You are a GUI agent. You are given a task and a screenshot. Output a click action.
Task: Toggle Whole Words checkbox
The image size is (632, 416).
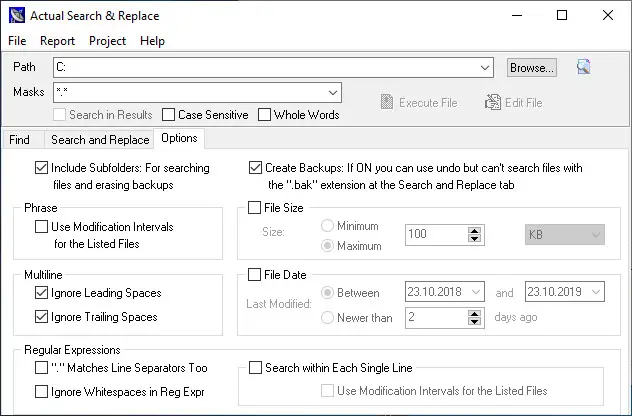[x=265, y=115]
